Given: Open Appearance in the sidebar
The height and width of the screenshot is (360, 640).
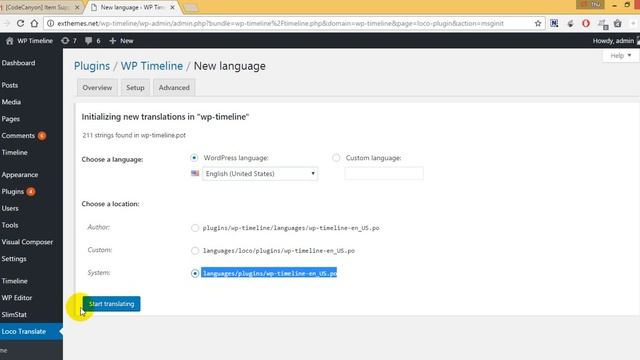Looking at the screenshot, I should point(20,175).
